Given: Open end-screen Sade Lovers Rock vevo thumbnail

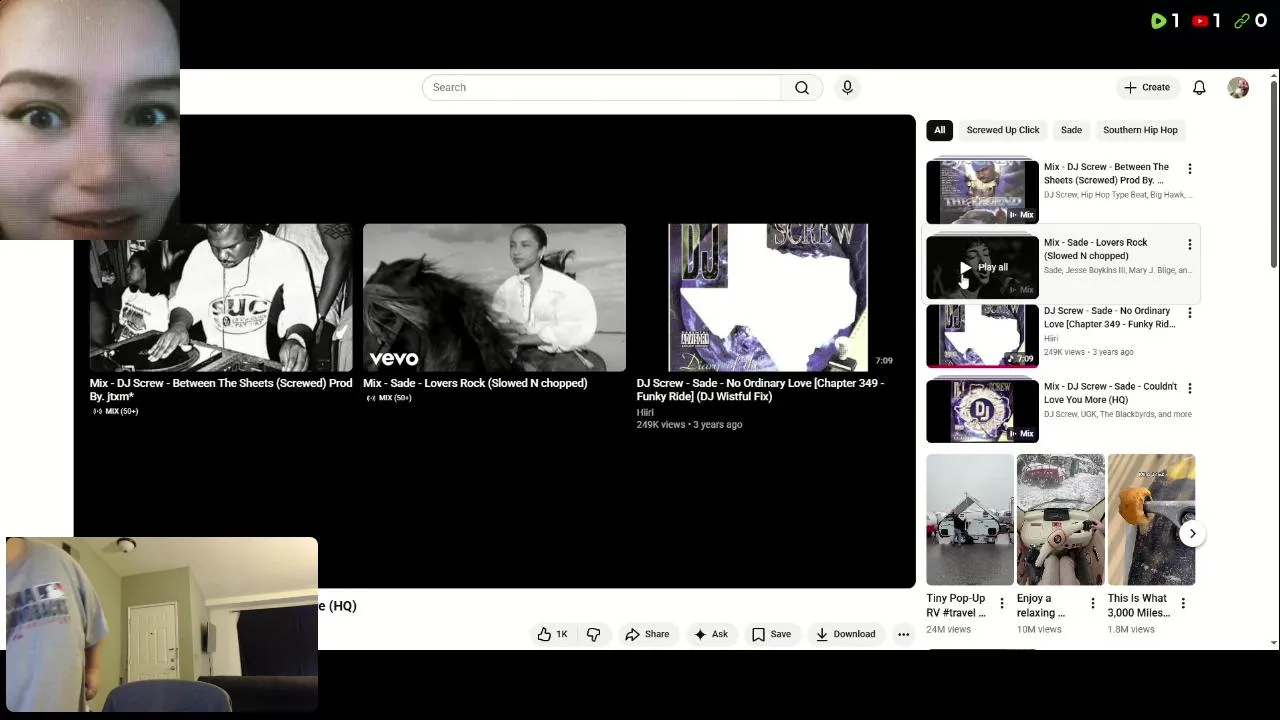Looking at the screenshot, I should tap(494, 298).
